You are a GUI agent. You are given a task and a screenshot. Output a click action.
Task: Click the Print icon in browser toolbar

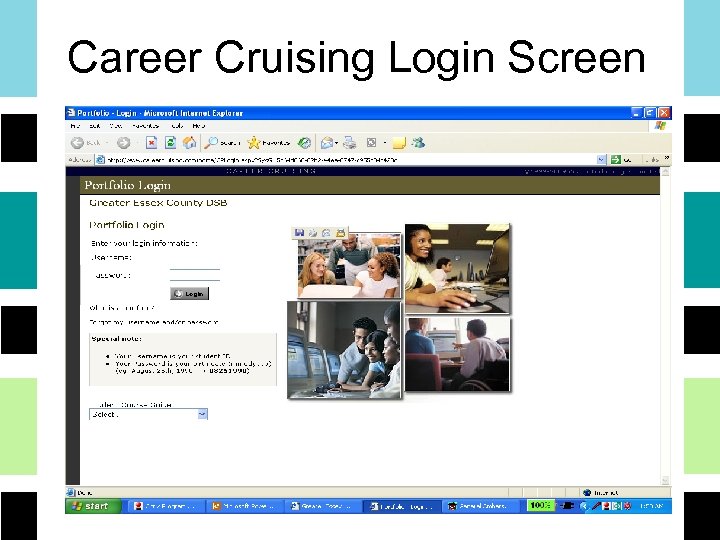349,143
